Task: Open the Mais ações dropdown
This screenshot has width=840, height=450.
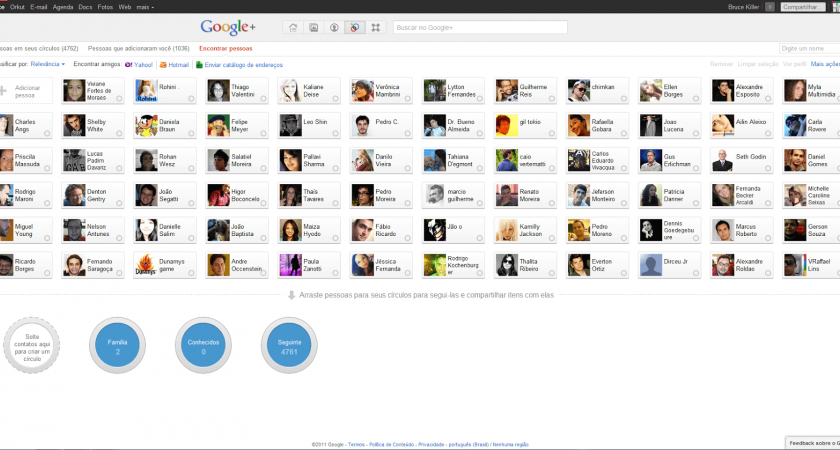Action: pos(825,64)
